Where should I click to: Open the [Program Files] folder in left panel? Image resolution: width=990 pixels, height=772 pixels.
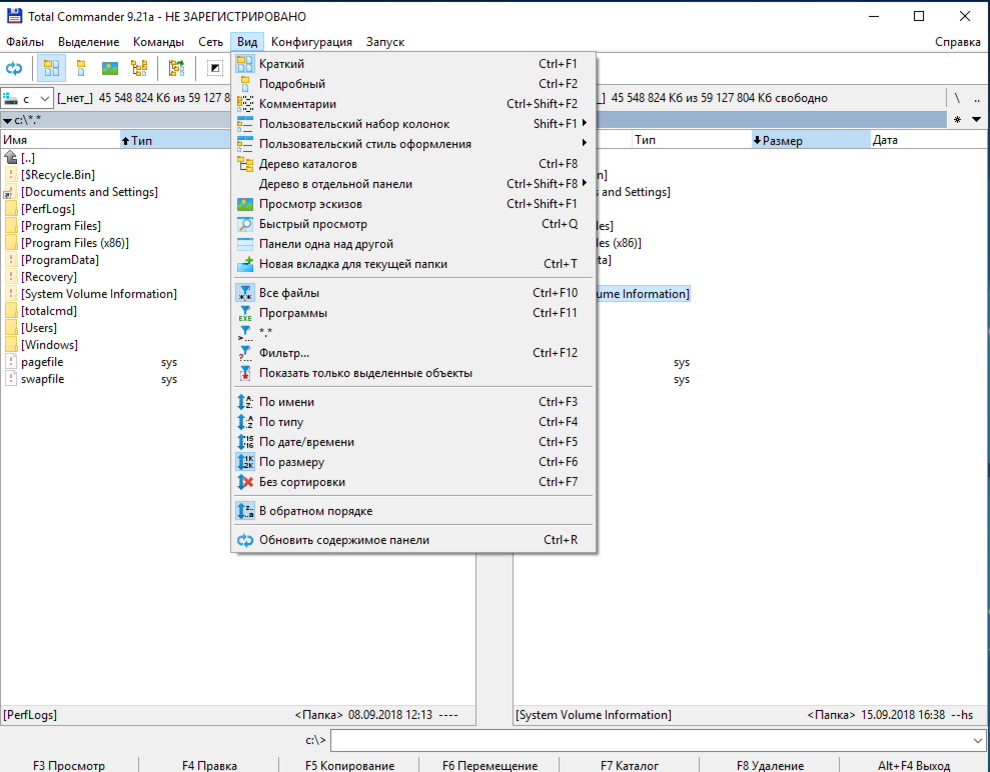pos(61,225)
